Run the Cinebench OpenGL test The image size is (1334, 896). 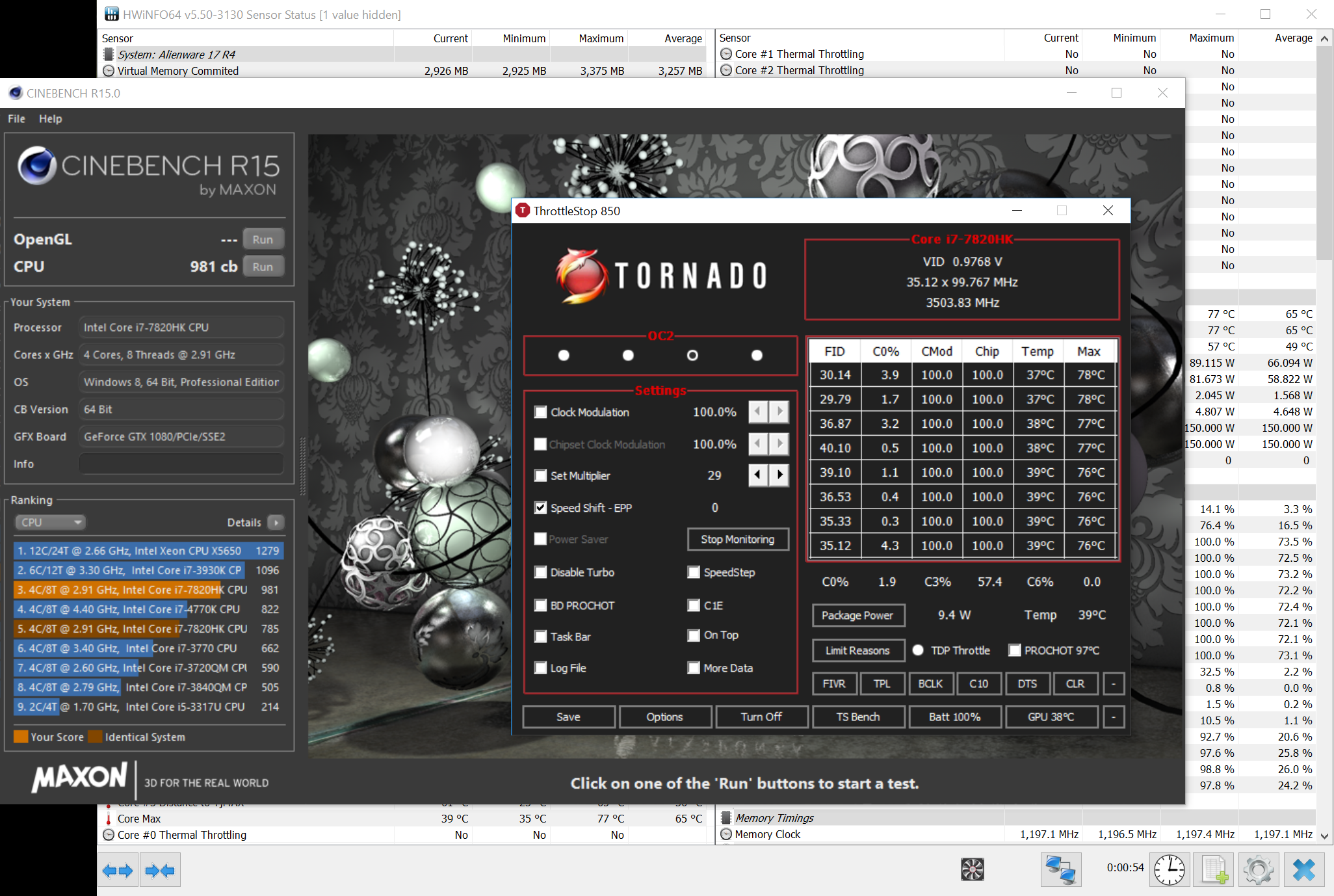[263, 239]
